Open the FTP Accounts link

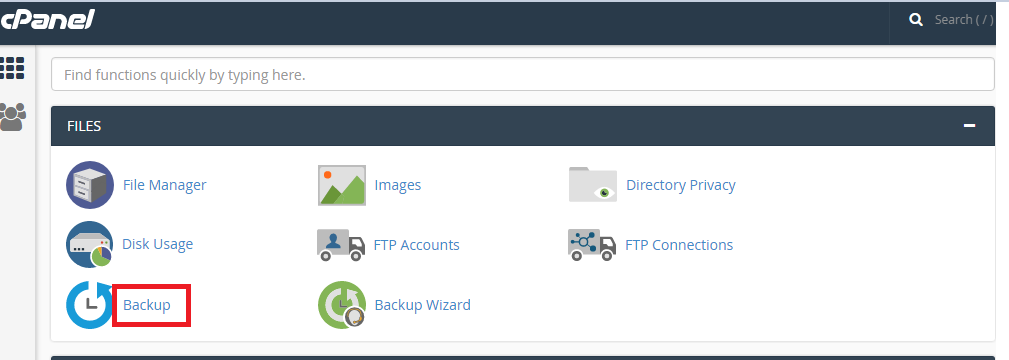click(416, 245)
